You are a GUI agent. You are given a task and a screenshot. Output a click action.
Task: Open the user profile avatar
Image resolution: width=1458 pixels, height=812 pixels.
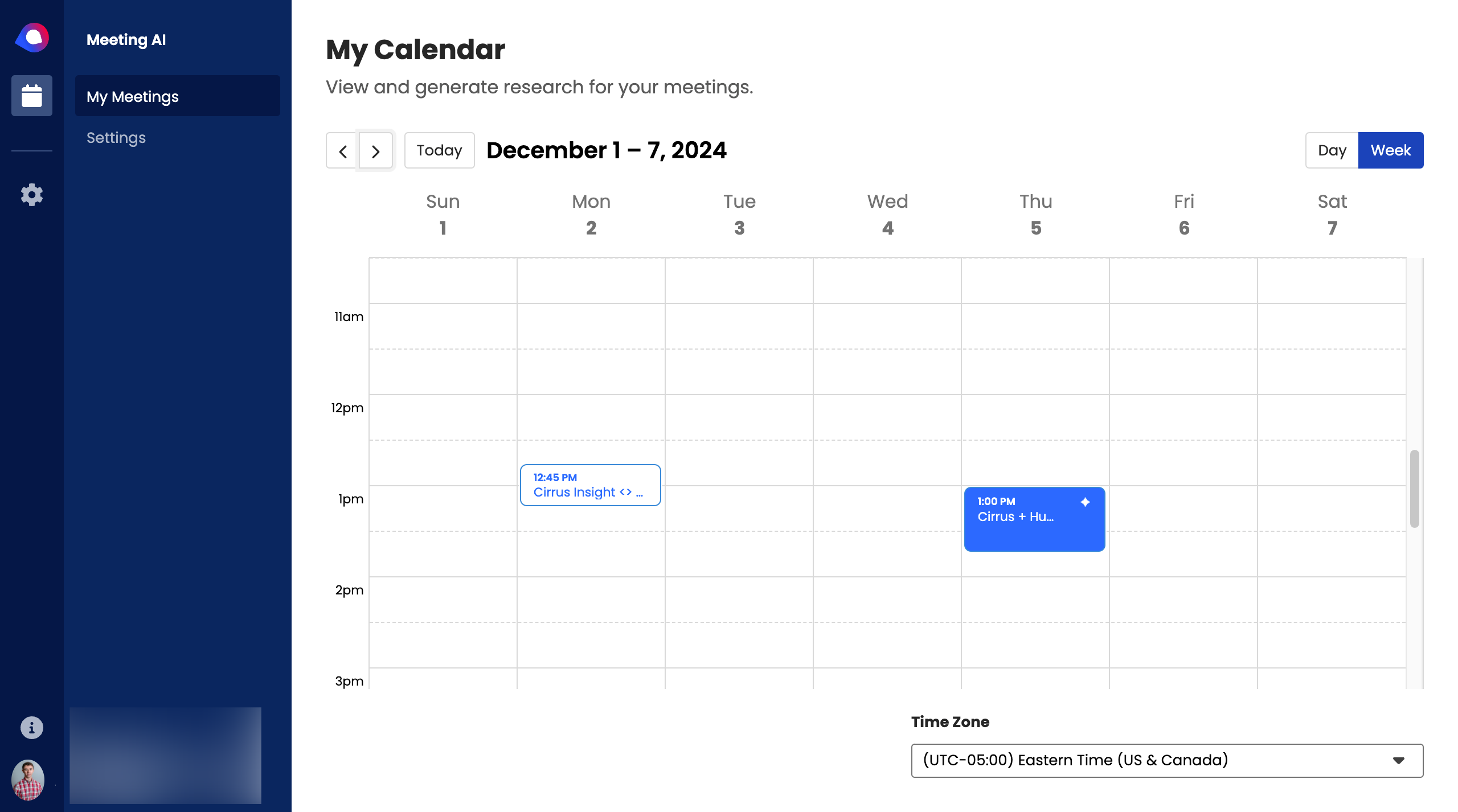click(x=27, y=780)
